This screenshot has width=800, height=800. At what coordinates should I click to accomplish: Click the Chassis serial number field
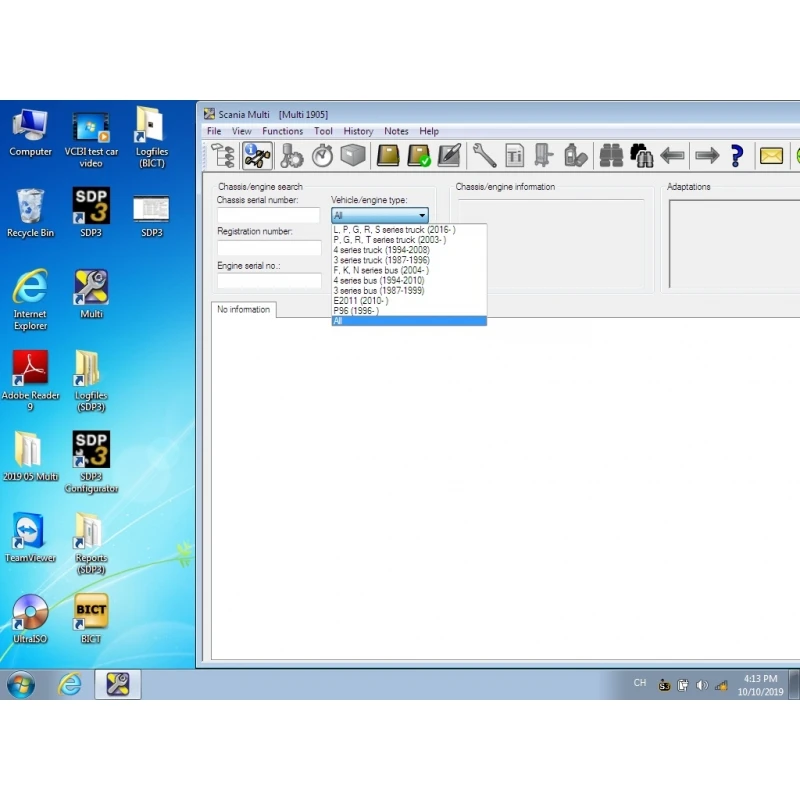point(269,215)
